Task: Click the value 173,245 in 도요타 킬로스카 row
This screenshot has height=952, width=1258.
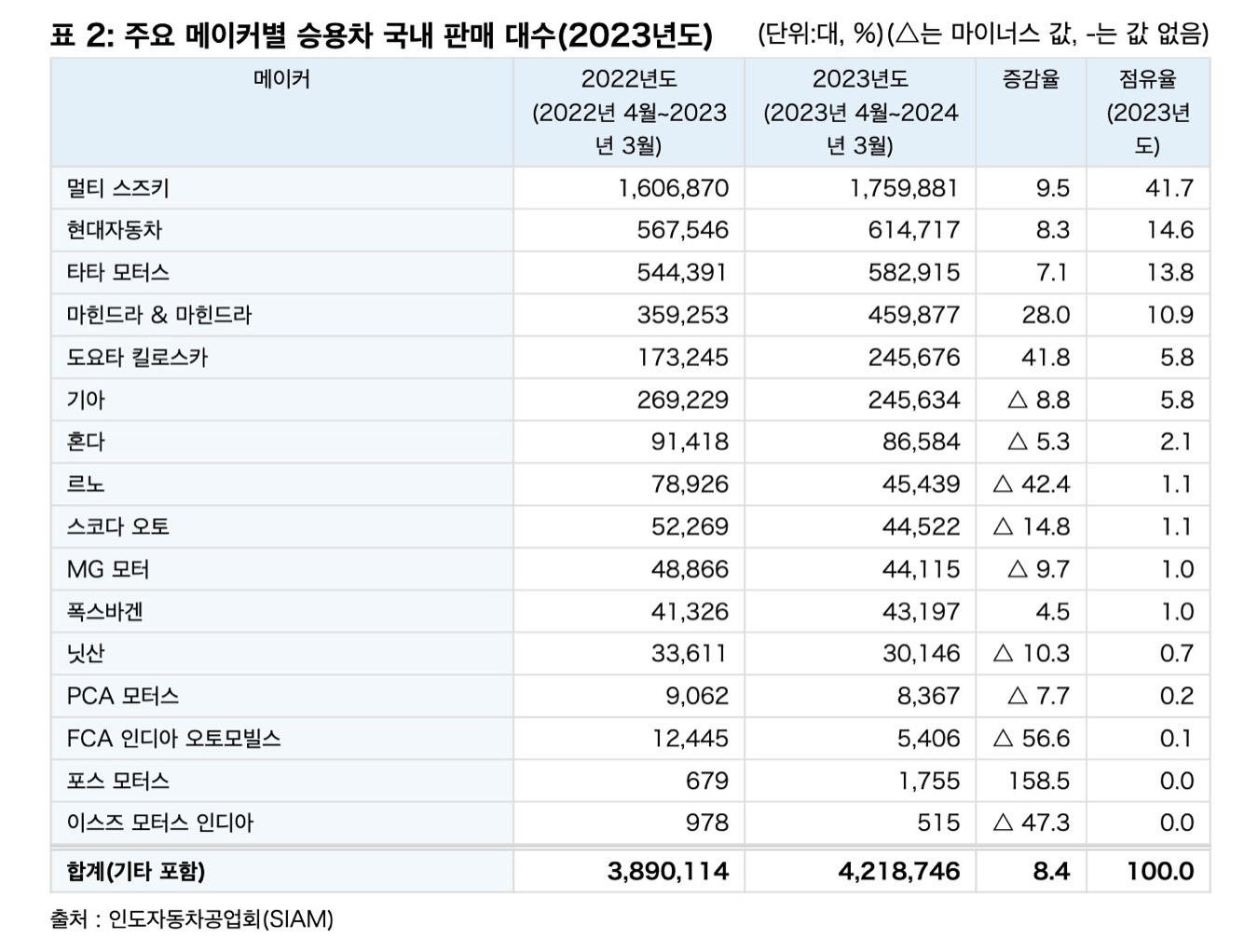Action: pos(683,358)
